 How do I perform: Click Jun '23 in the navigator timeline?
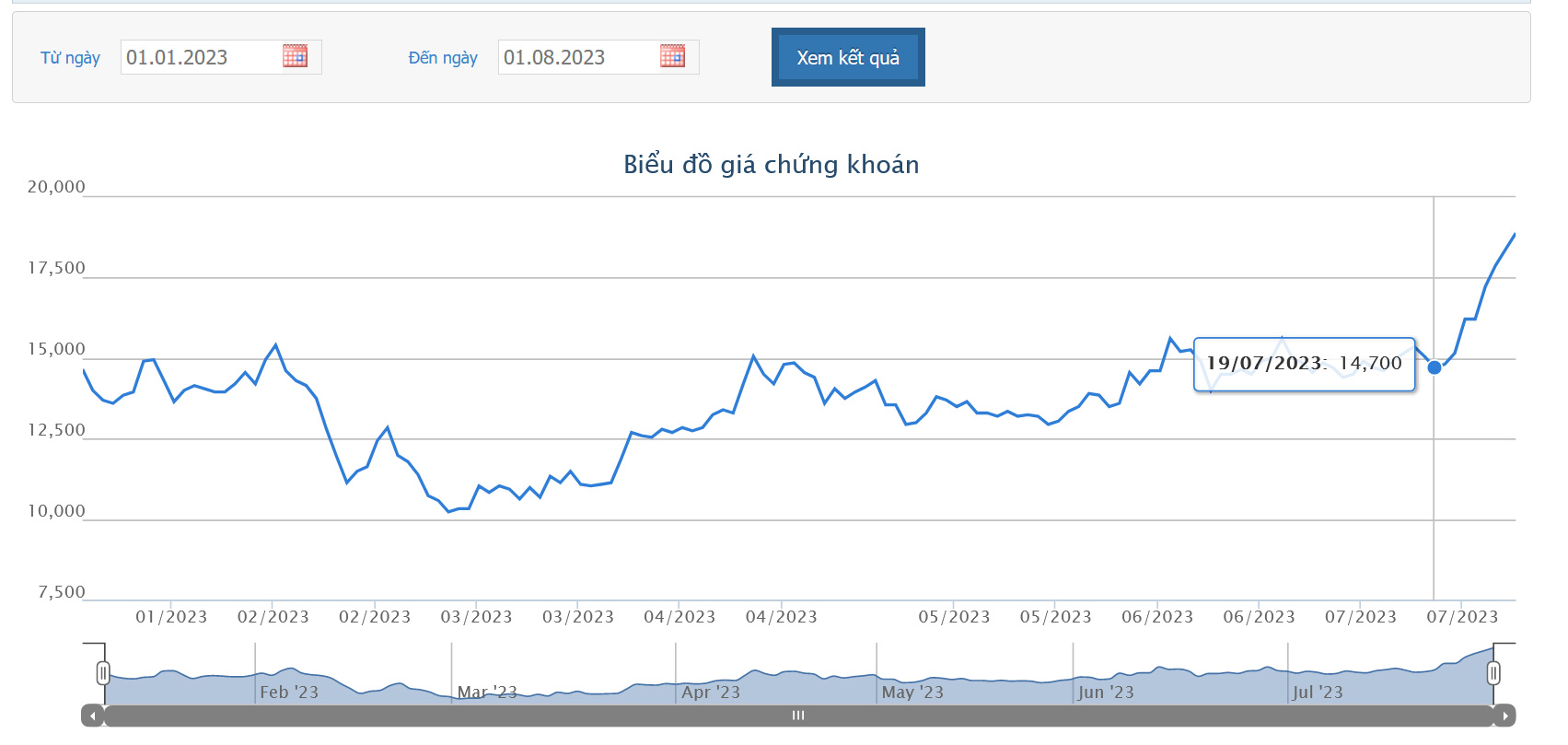point(1106,692)
